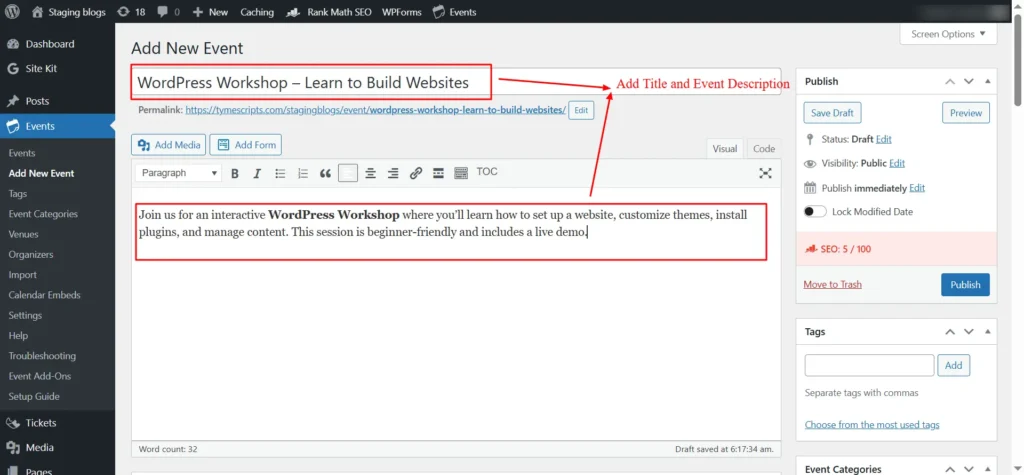Image resolution: width=1024 pixels, height=475 pixels.
Task: Click the calendar icon beside Publish immediately
Action: [x=810, y=188]
